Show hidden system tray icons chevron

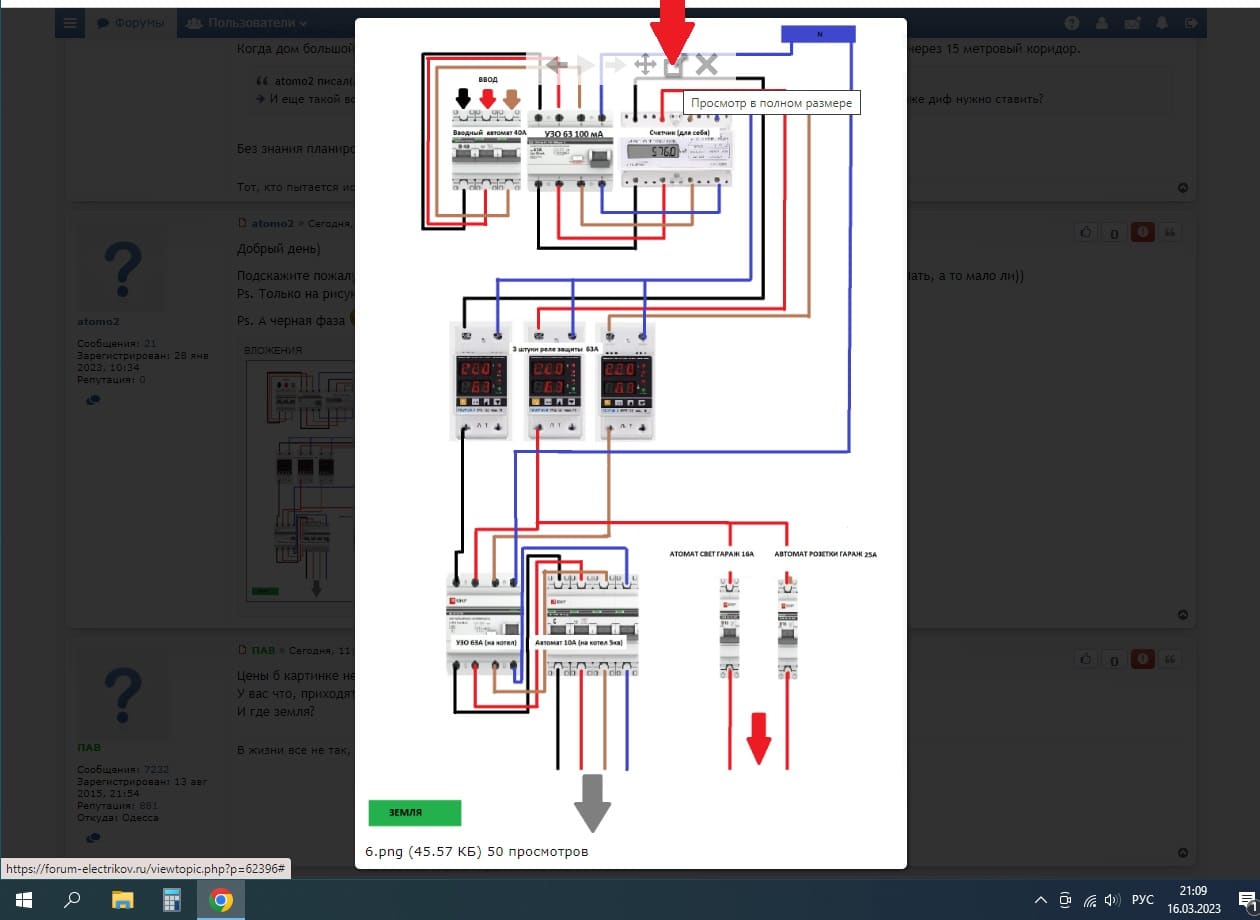click(1041, 899)
